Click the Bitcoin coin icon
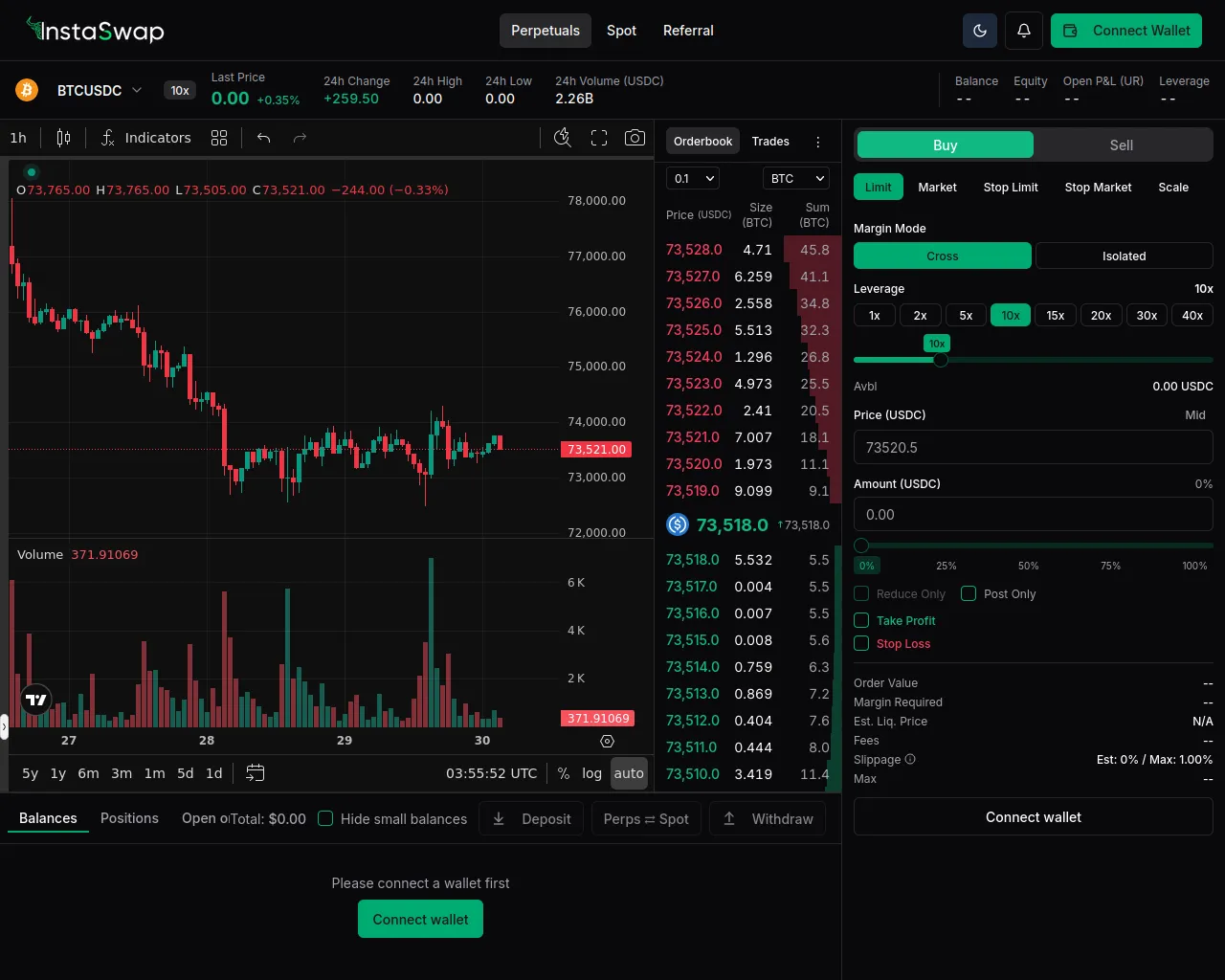 pyautogui.click(x=27, y=90)
